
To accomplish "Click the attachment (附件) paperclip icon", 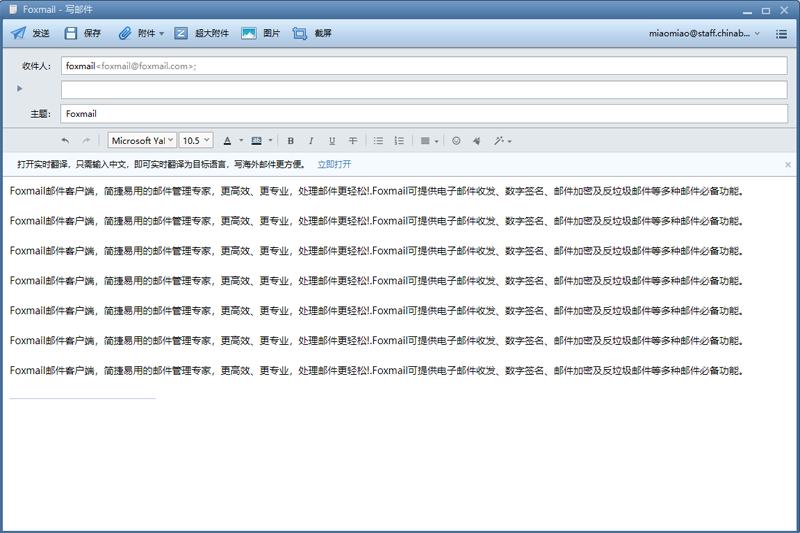I will point(125,33).
